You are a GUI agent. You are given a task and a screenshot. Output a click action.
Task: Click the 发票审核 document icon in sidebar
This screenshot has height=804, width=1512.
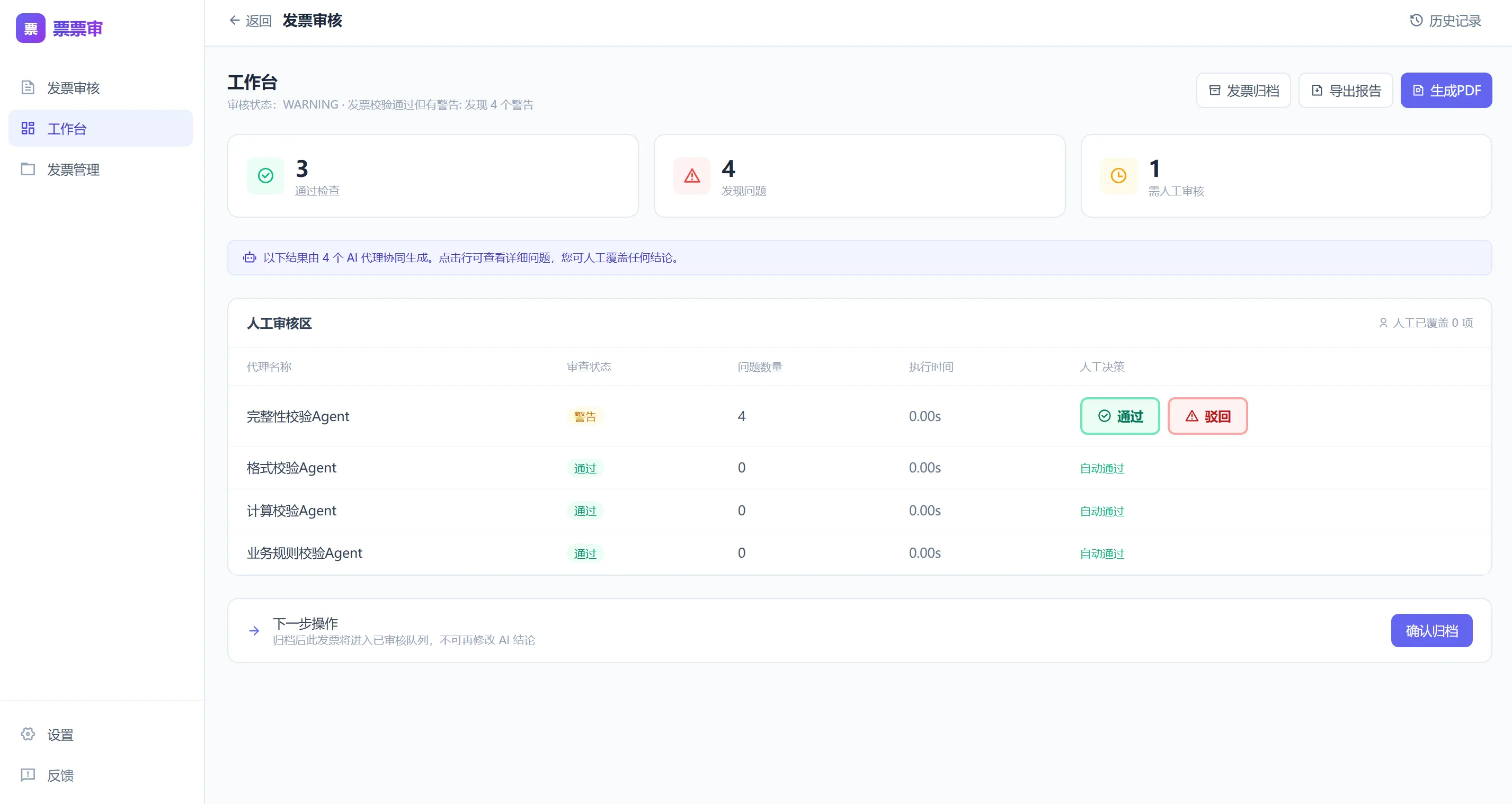tap(28, 87)
